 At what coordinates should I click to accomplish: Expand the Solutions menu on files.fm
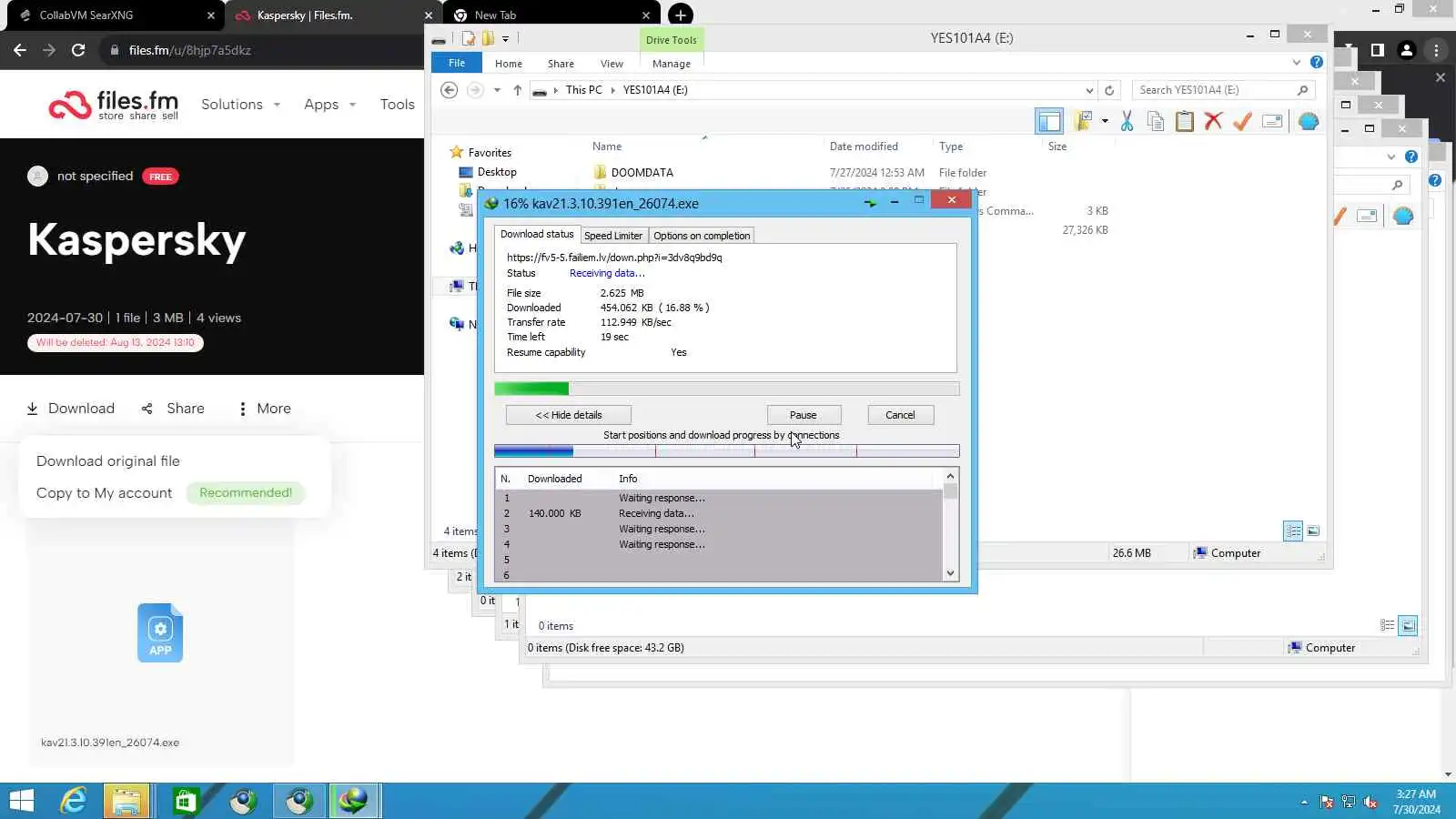[240, 105]
